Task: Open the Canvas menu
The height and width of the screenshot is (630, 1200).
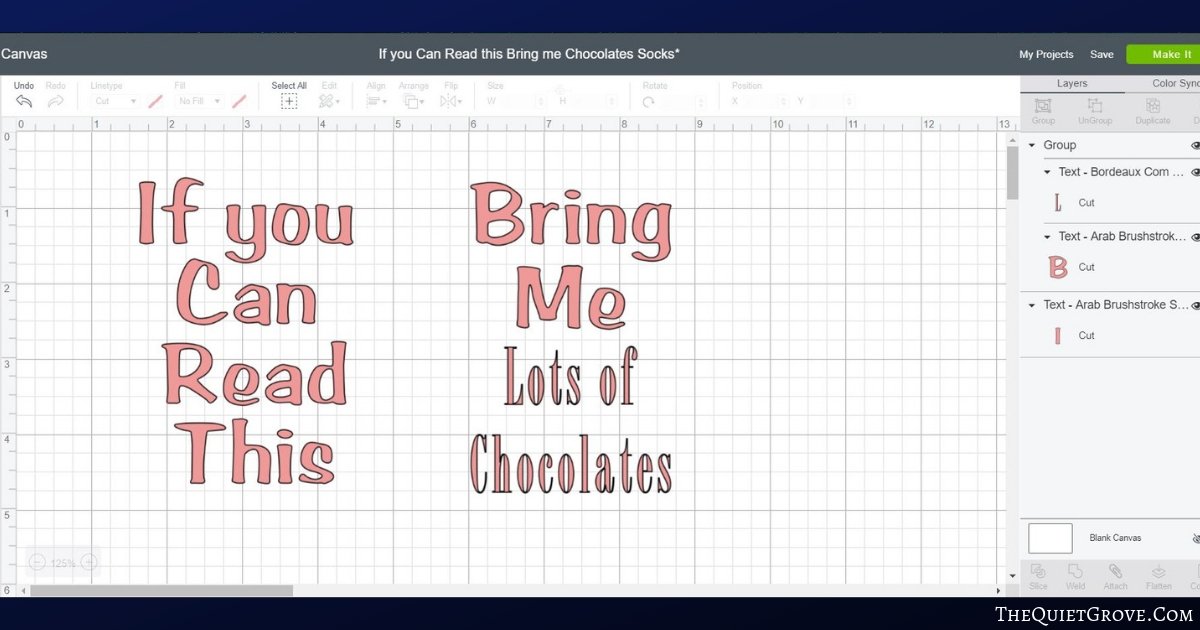Action: (x=24, y=54)
